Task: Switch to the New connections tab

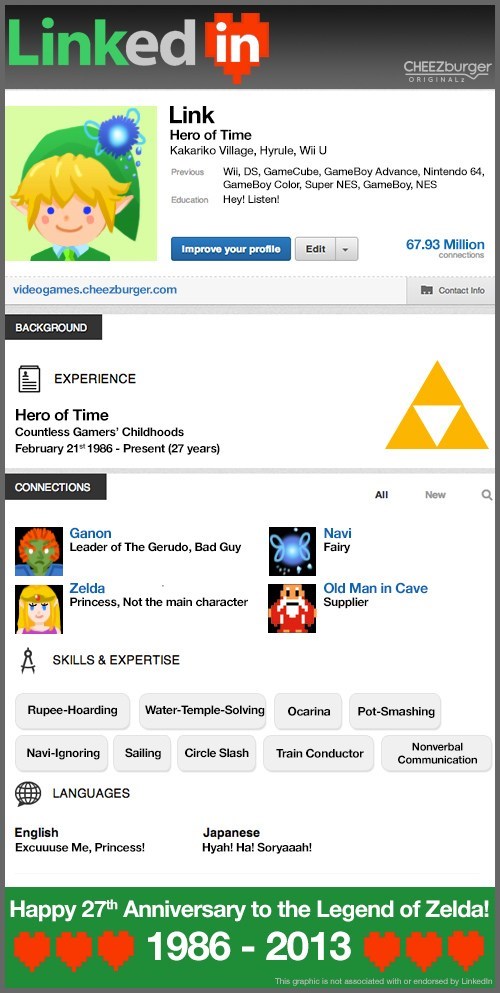Action: click(x=435, y=495)
